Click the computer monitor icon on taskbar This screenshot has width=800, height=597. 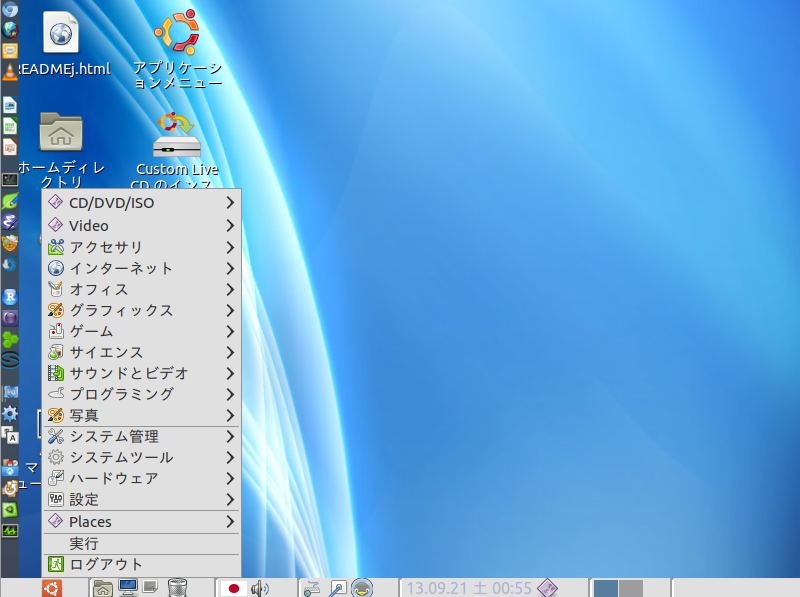(128, 588)
